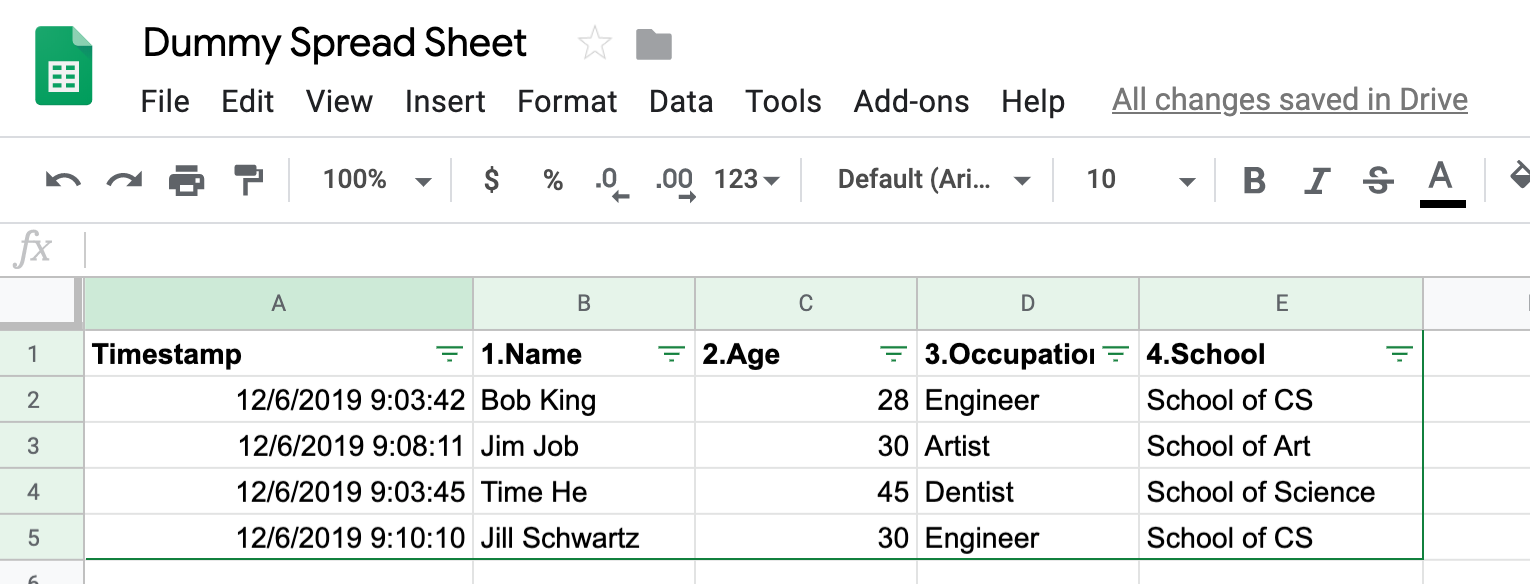Open the Google Sheets home icon

tap(64, 66)
